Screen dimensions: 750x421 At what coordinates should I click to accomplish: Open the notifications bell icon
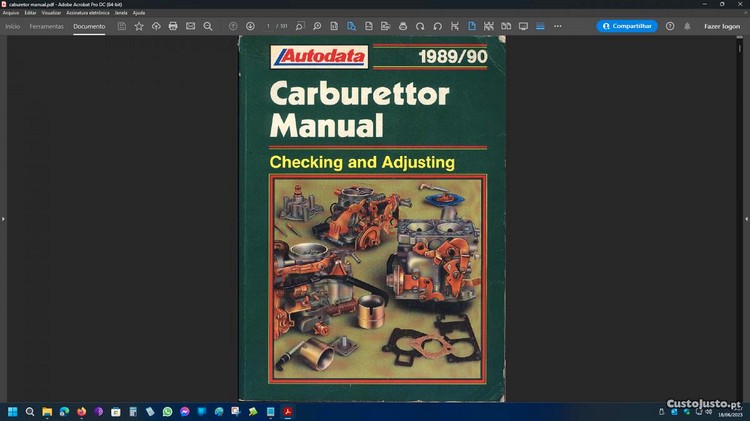pyautogui.click(x=687, y=26)
